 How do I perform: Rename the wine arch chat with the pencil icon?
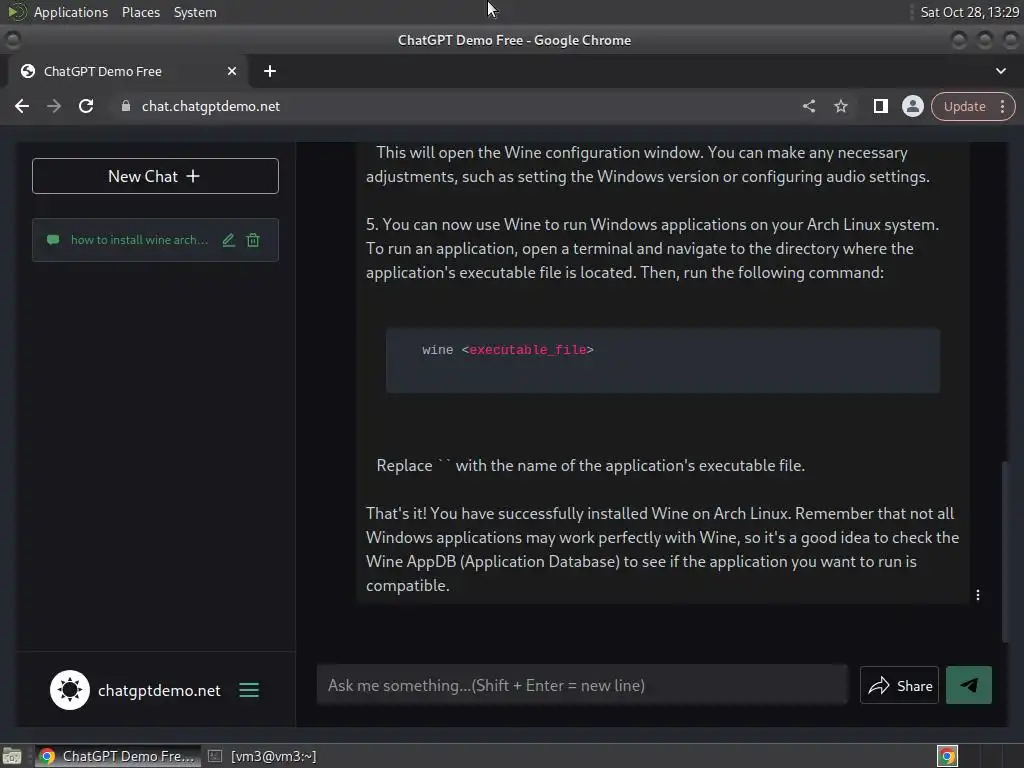pos(228,240)
